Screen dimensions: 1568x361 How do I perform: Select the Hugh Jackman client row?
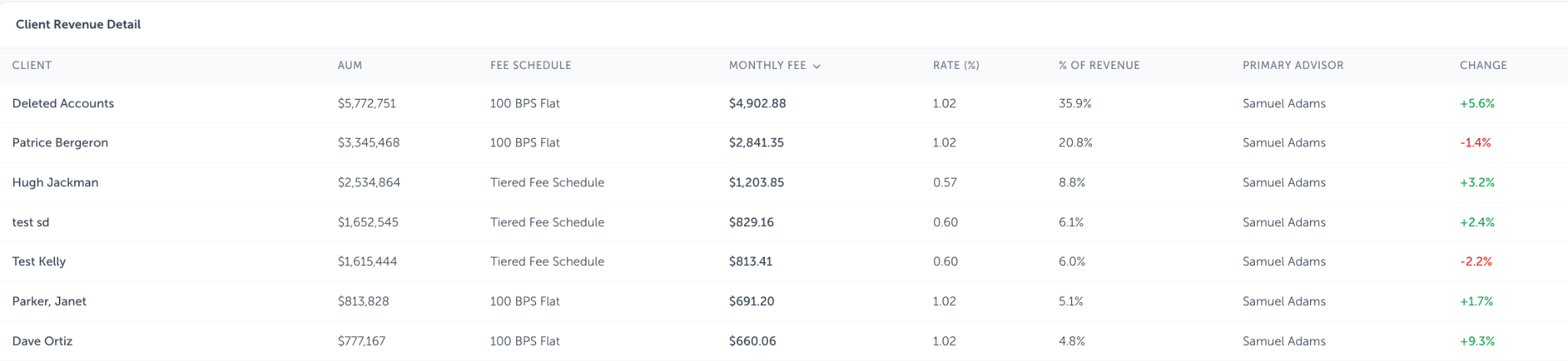click(x=784, y=182)
